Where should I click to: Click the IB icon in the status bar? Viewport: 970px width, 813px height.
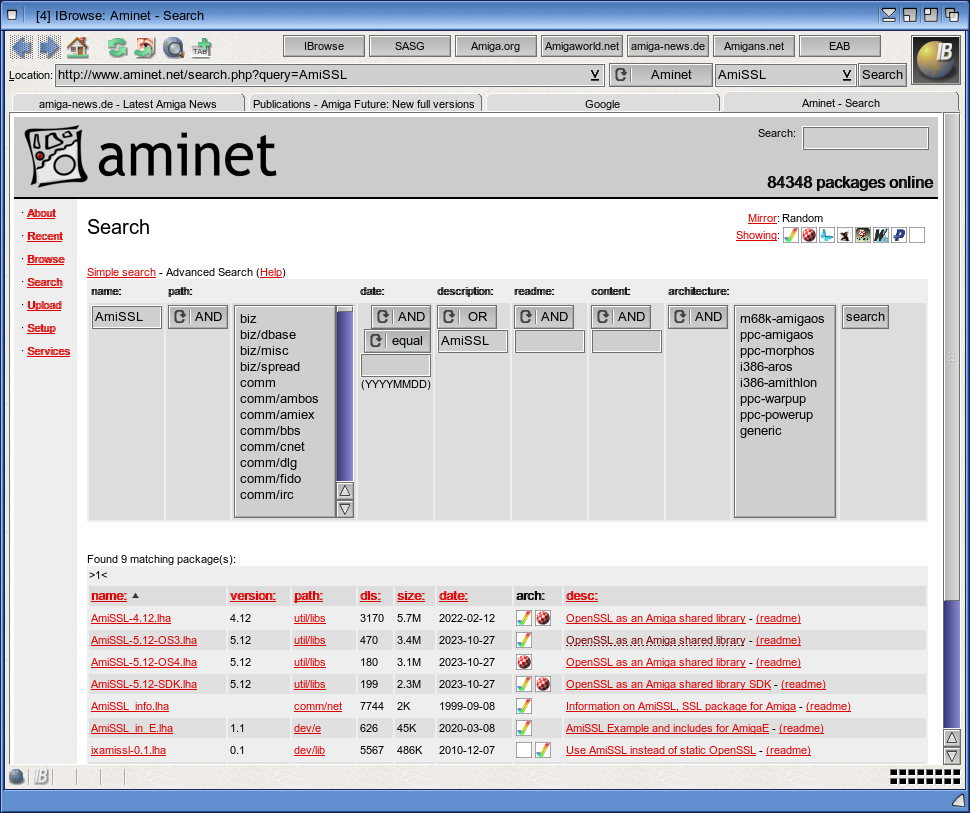(41, 776)
